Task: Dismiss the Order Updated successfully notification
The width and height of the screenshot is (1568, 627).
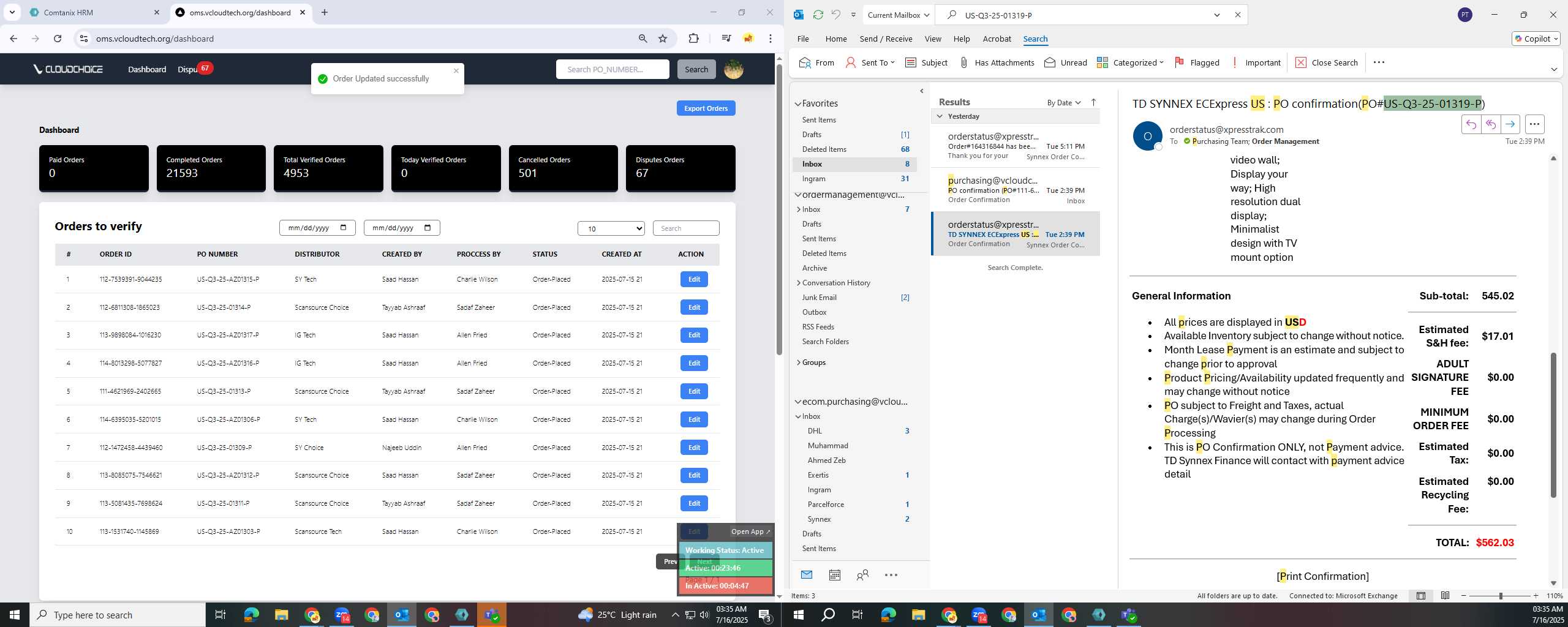Action: point(456,71)
